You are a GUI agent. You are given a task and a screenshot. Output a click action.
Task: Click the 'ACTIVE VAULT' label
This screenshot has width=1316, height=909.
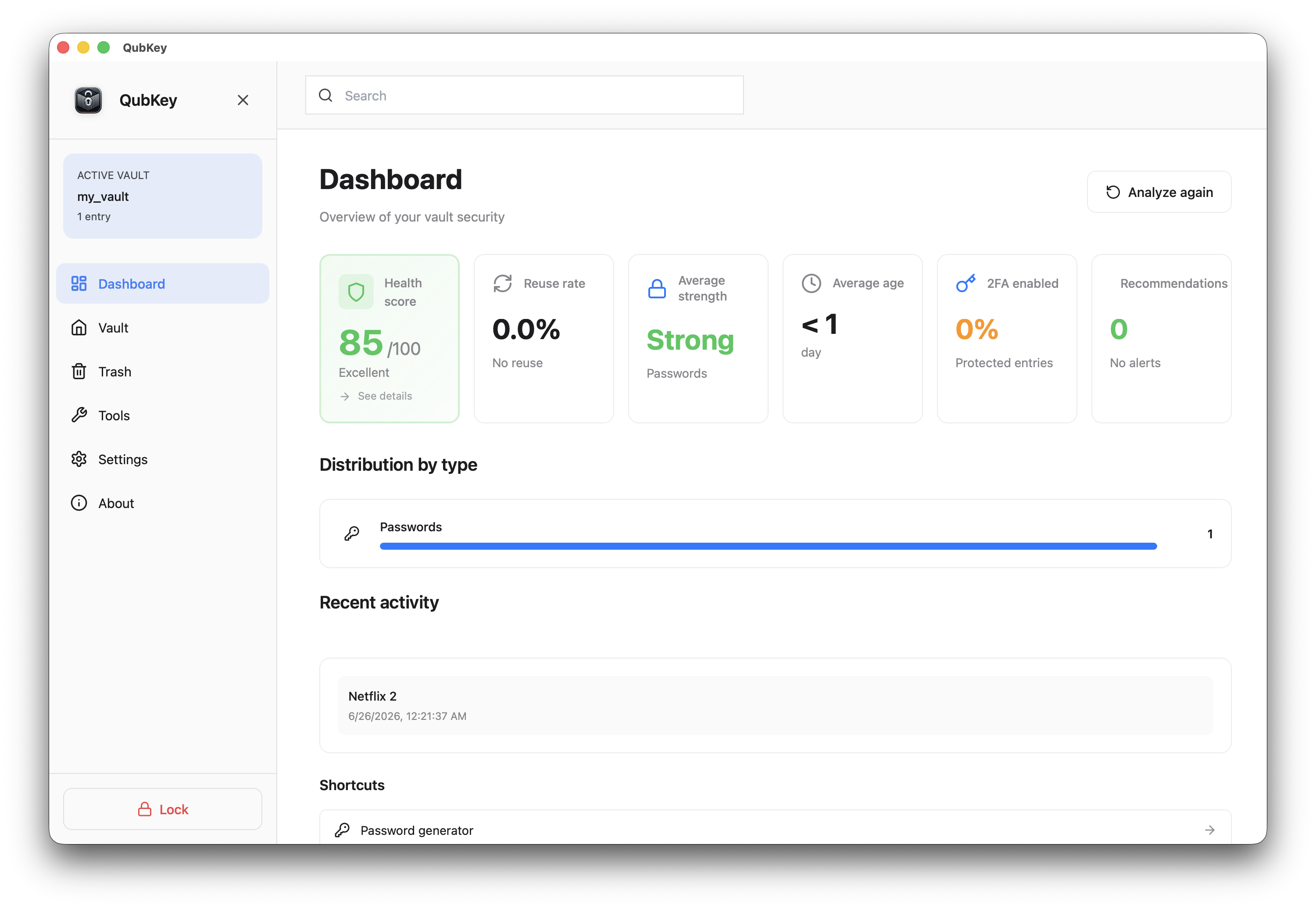tap(113, 175)
